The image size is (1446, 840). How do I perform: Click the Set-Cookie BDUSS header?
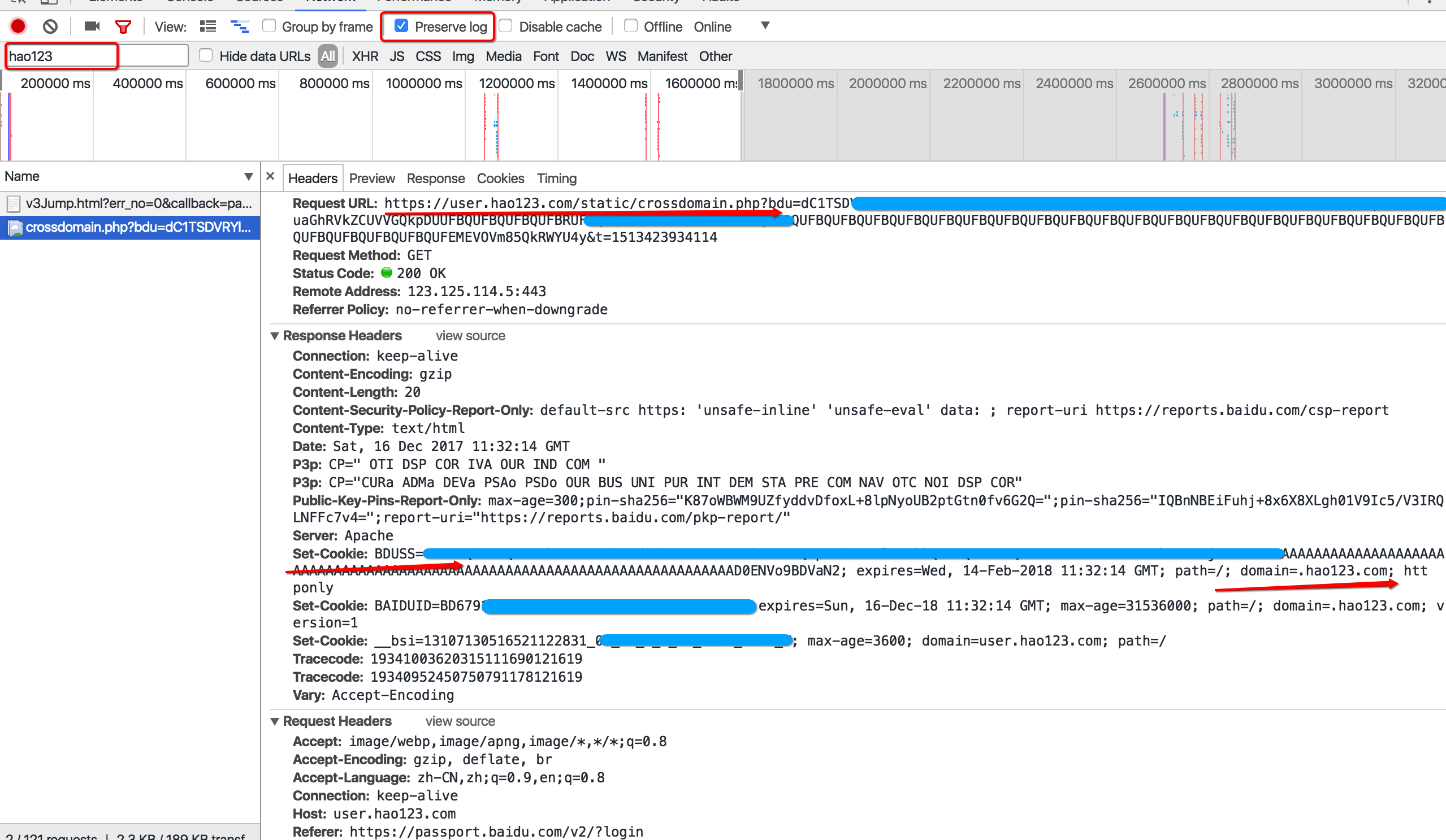tap(868, 571)
